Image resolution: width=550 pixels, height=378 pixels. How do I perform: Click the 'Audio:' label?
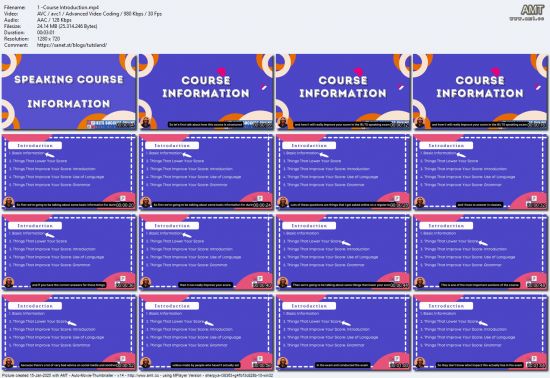coord(11,20)
